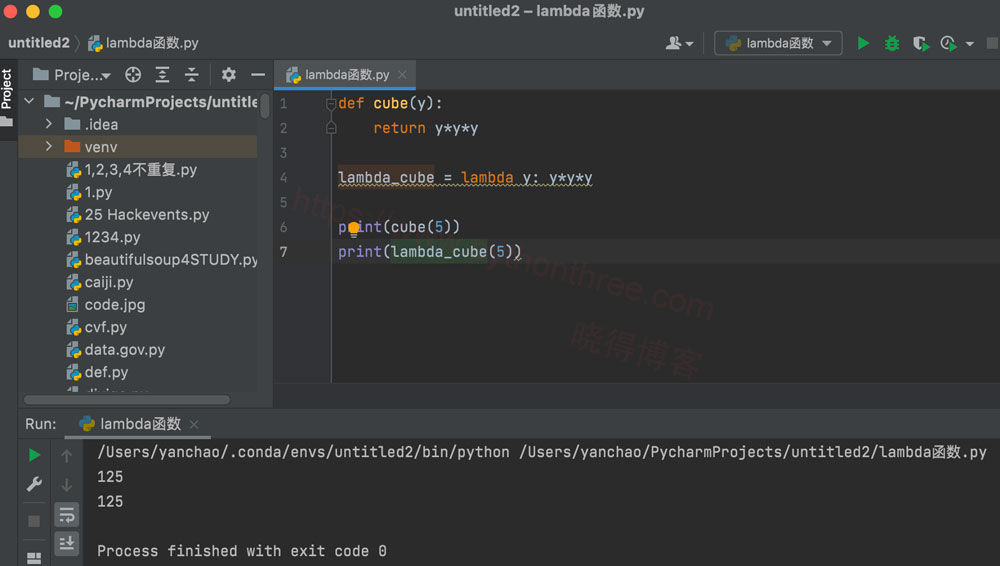Select caiji.py file
This screenshot has width=1000, height=566.
click(100, 282)
